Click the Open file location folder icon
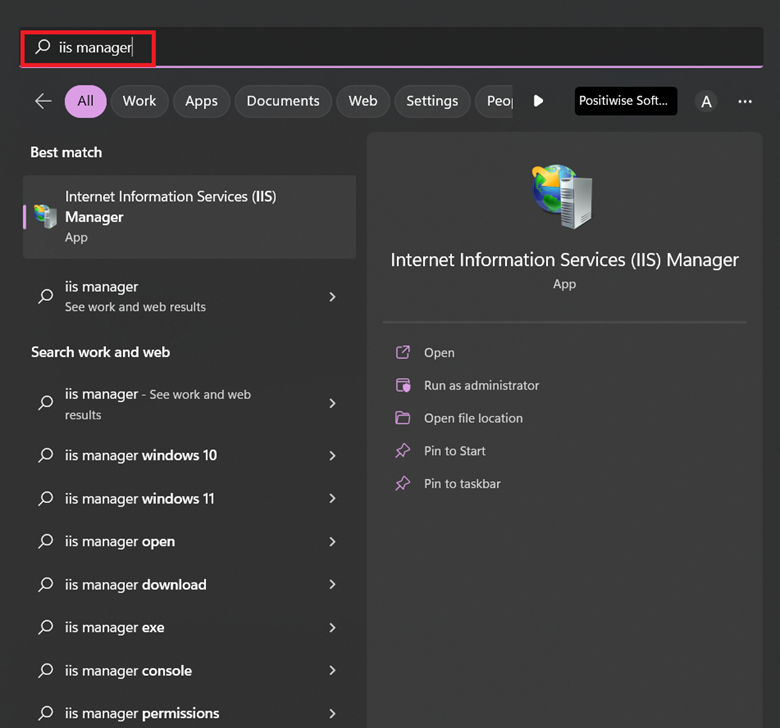 point(402,418)
